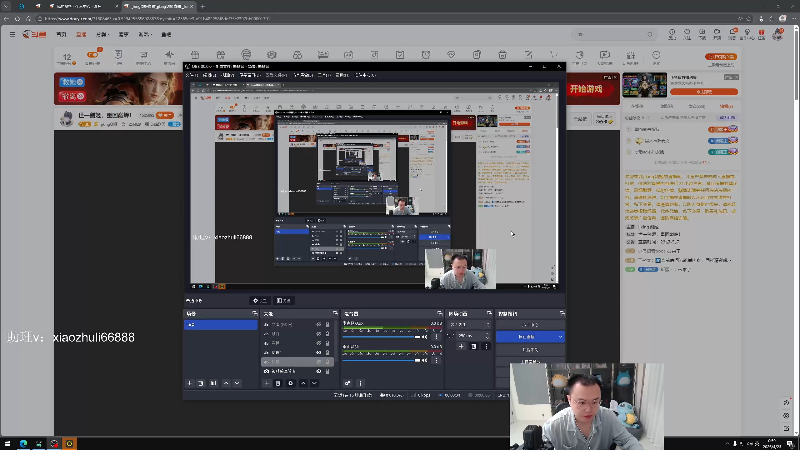The image size is (800, 450).
Task: Toggle lock on the highlighted source row
Action: [x=328, y=362]
